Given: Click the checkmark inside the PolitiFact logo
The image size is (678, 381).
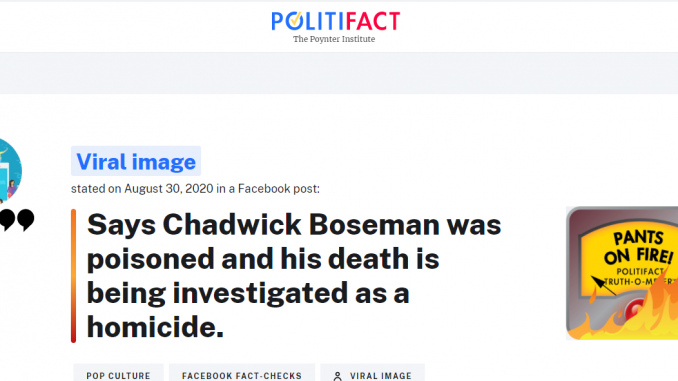Looking at the screenshot, I should tap(295, 19).
